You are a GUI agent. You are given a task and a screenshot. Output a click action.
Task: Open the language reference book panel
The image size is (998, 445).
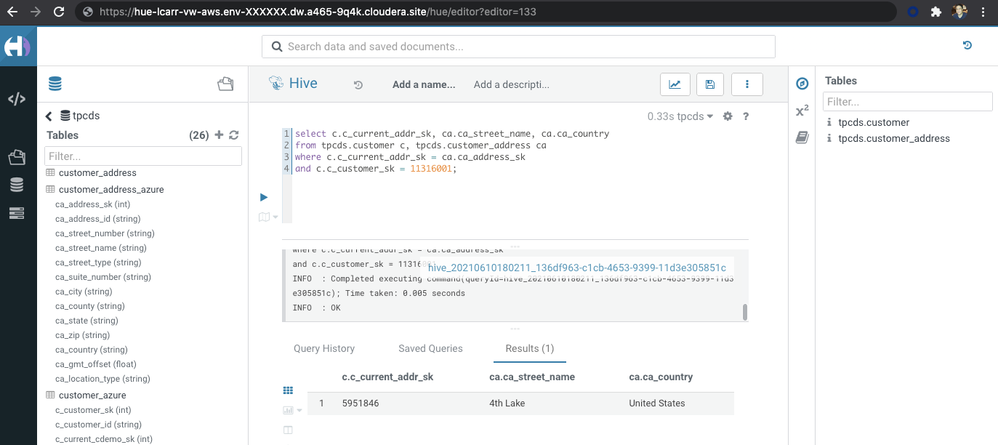pyautogui.click(x=802, y=138)
